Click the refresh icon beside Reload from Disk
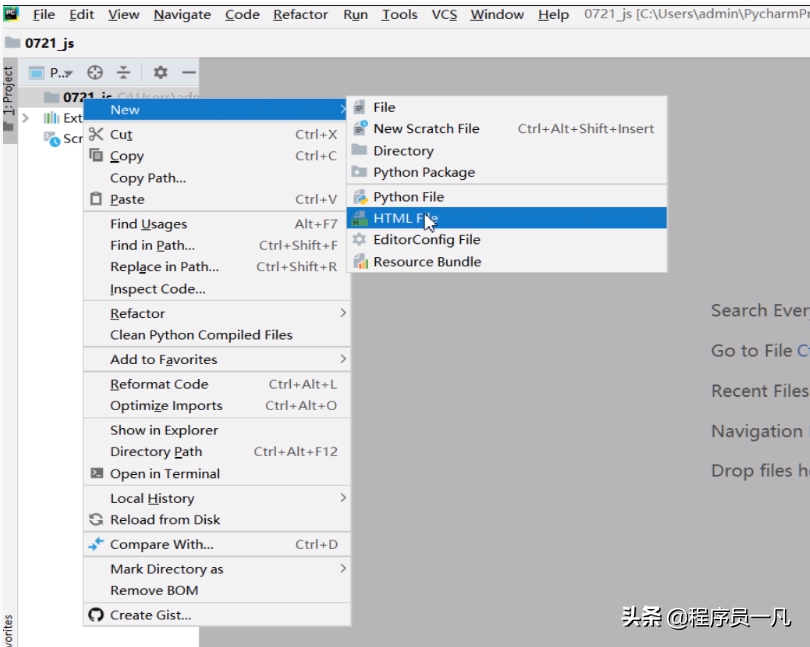This screenshot has width=810, height=647. [96, 519]
